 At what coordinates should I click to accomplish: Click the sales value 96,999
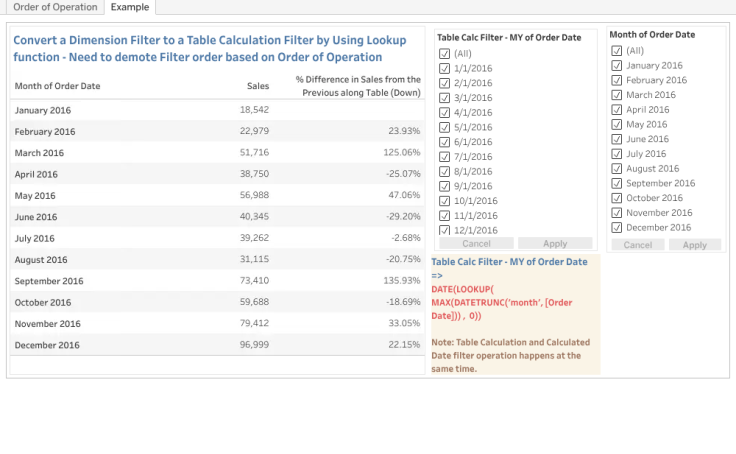click(254, 345)
